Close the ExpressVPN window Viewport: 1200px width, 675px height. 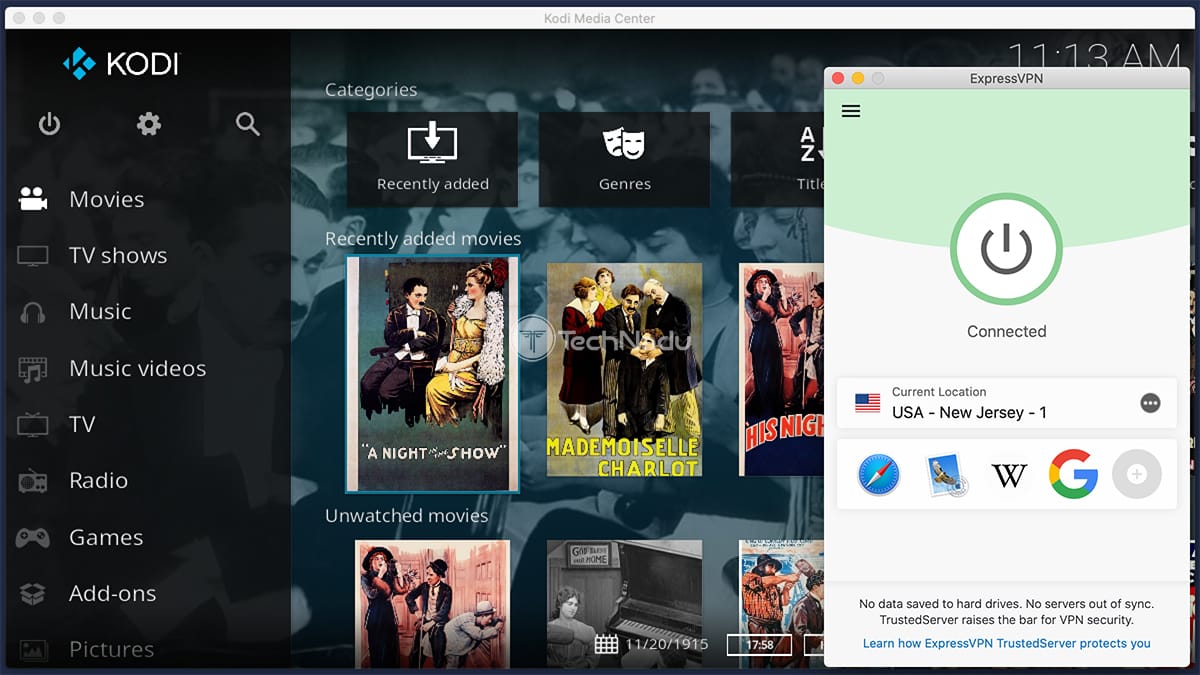click(838, 78)
